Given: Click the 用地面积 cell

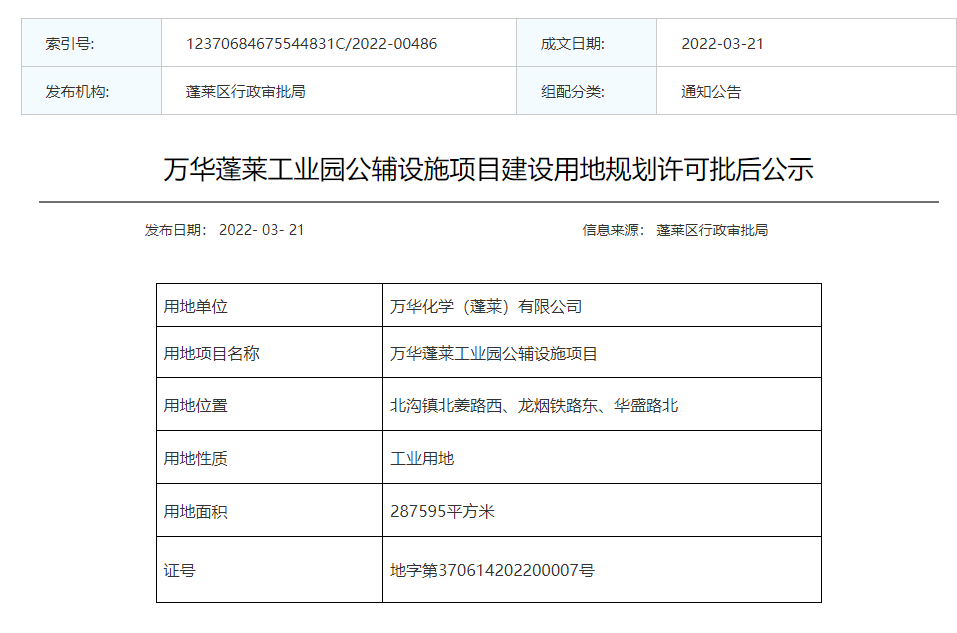Looking at the screenshot, I should (269, 510).
